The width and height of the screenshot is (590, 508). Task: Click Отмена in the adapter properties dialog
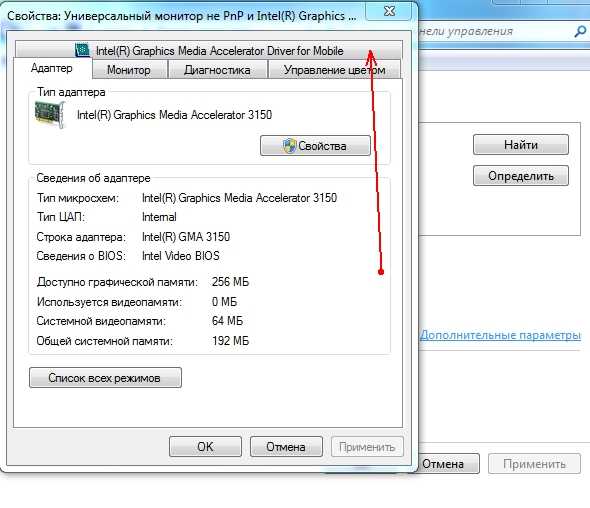pyautogui.click(x=286, y=447)
